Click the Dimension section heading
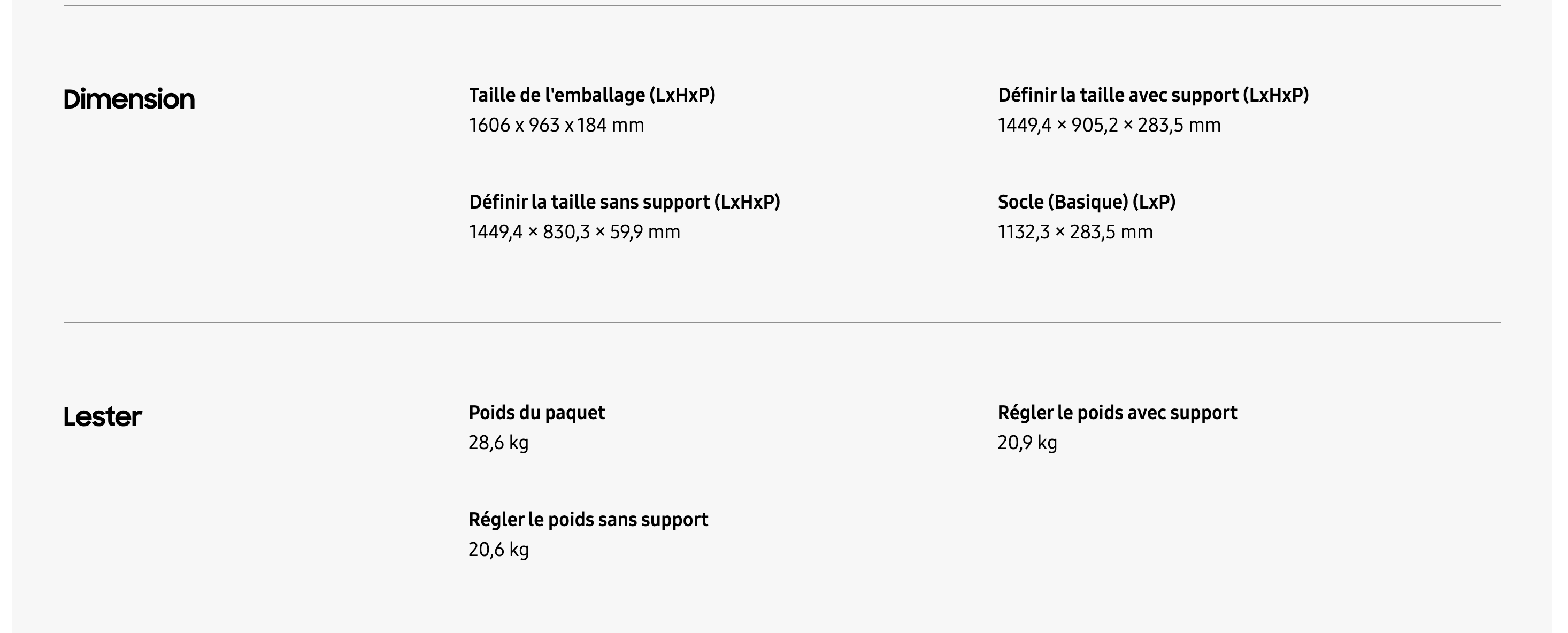The height and width of the screenshot is (633, 1568). (x=129, y=99)
